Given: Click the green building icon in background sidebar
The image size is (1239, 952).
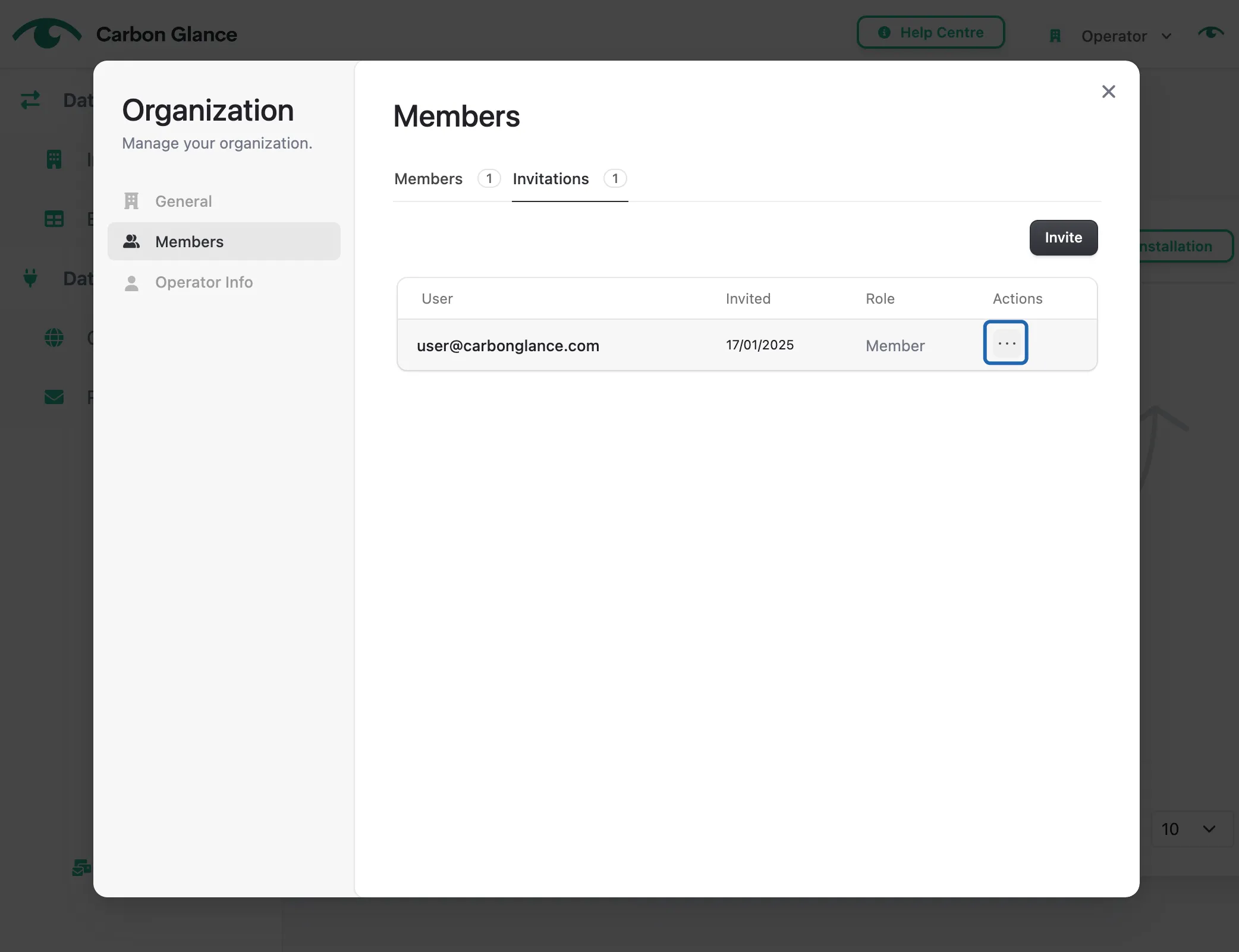Looking at the screenshot, I should pyautogui.click(x=54, y=159).
